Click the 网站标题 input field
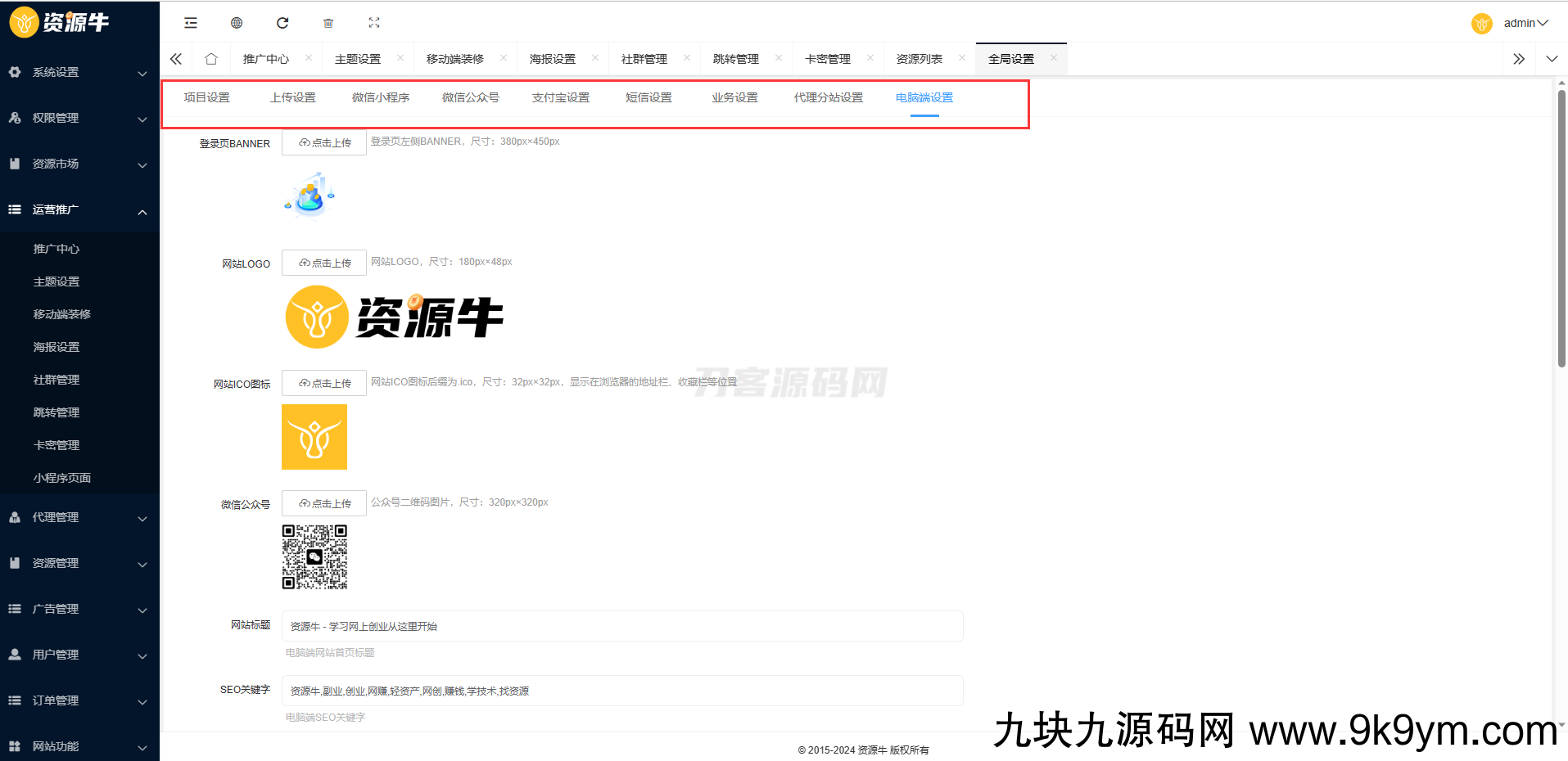Screen dimensions: 1568x761 click(622, 626)
